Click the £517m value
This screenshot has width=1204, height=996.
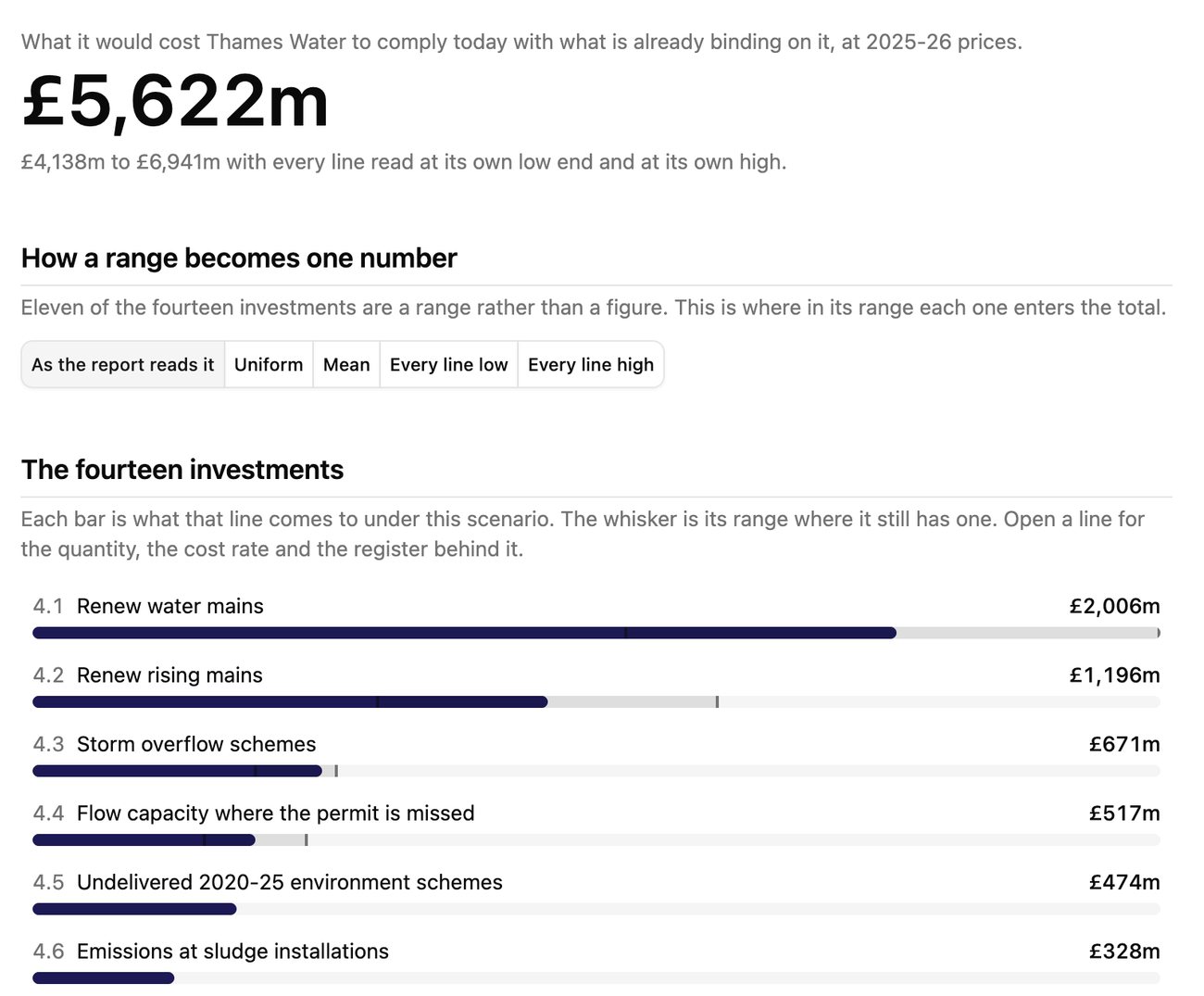(1124, 813)
